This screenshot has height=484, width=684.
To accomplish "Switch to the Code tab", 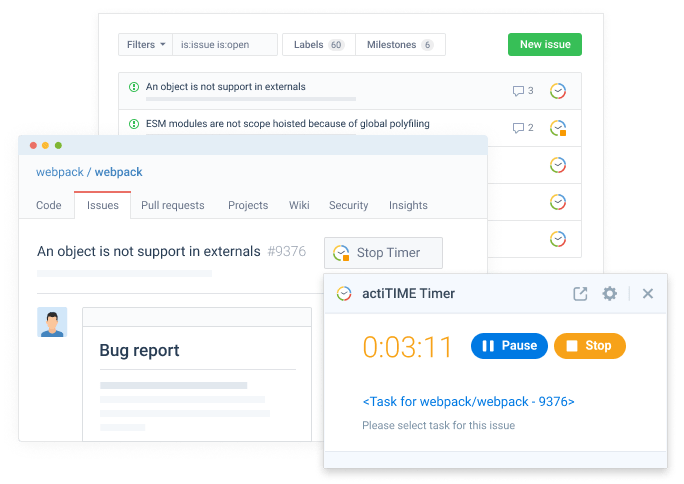I will [48, 205].
